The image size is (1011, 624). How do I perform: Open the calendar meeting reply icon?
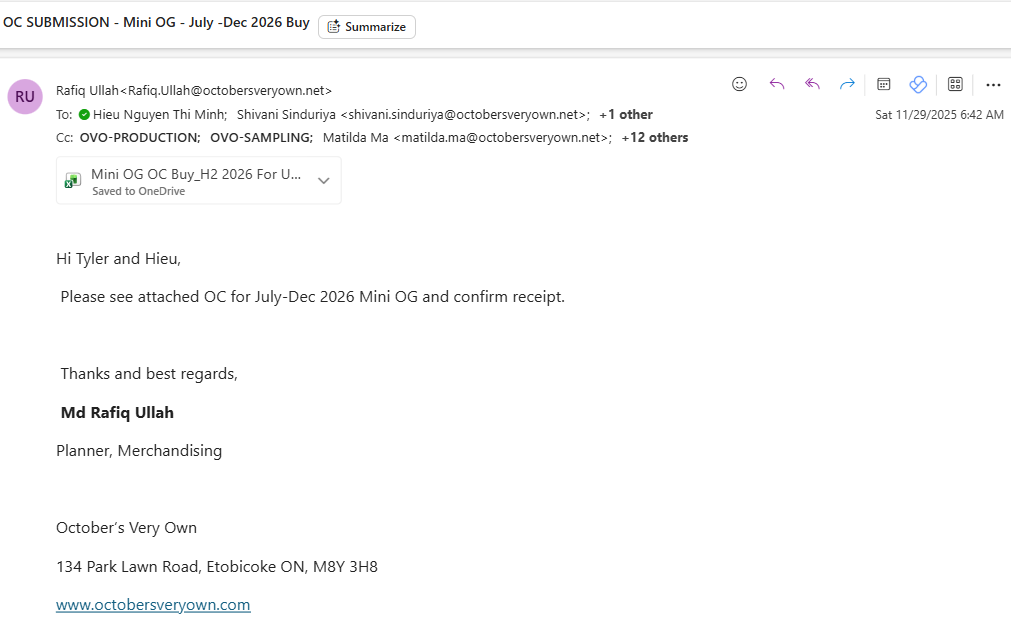[884, 84]
